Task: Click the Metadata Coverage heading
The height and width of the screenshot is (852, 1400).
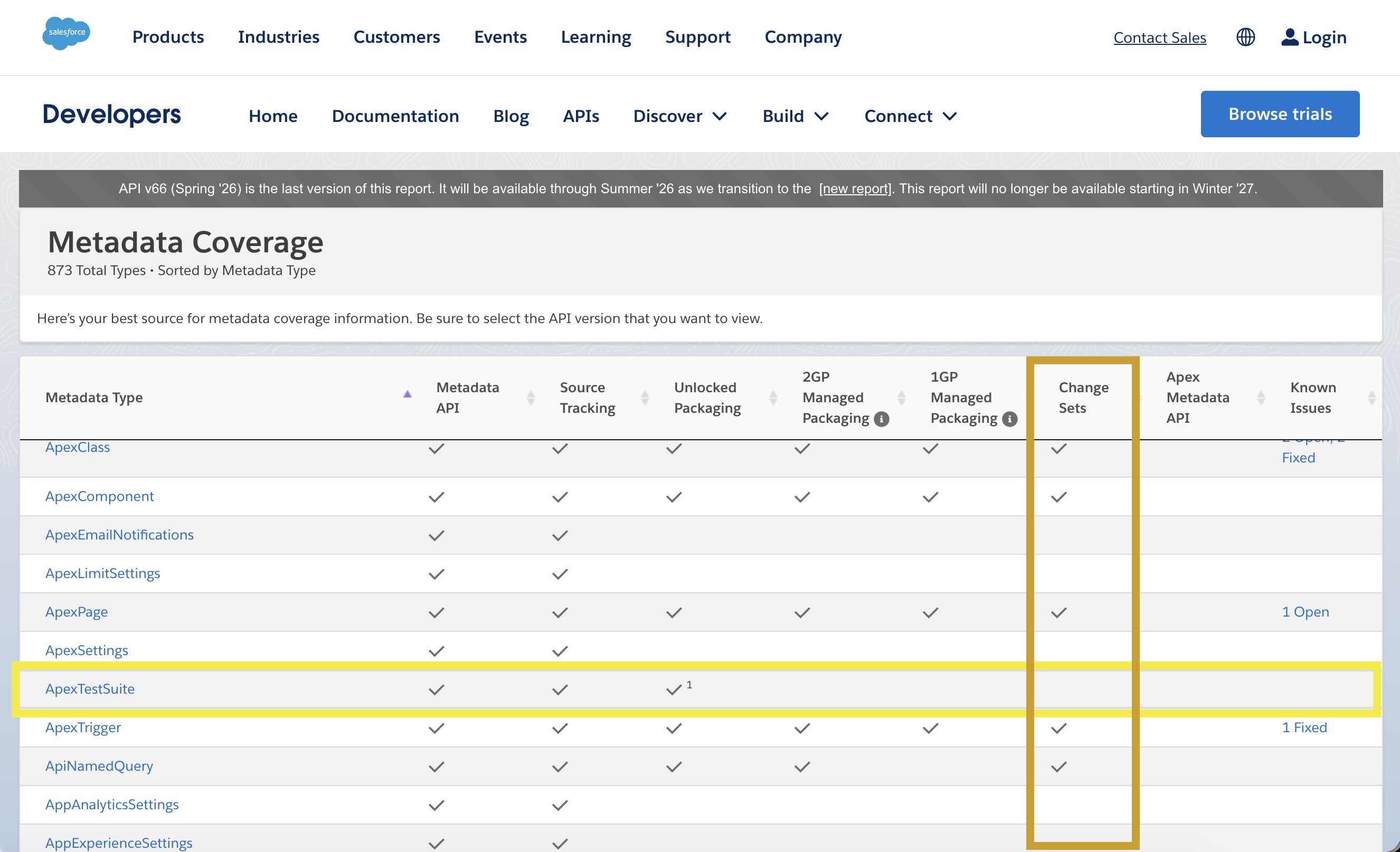Action: [185, 242]
